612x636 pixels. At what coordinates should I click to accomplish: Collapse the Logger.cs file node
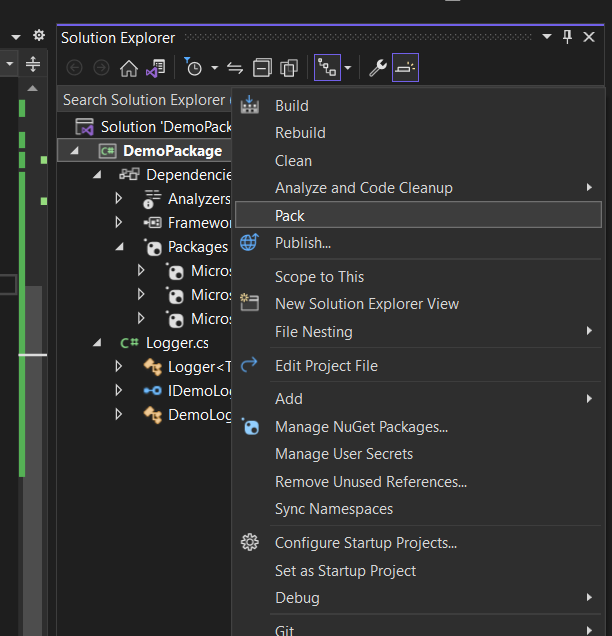97,343
